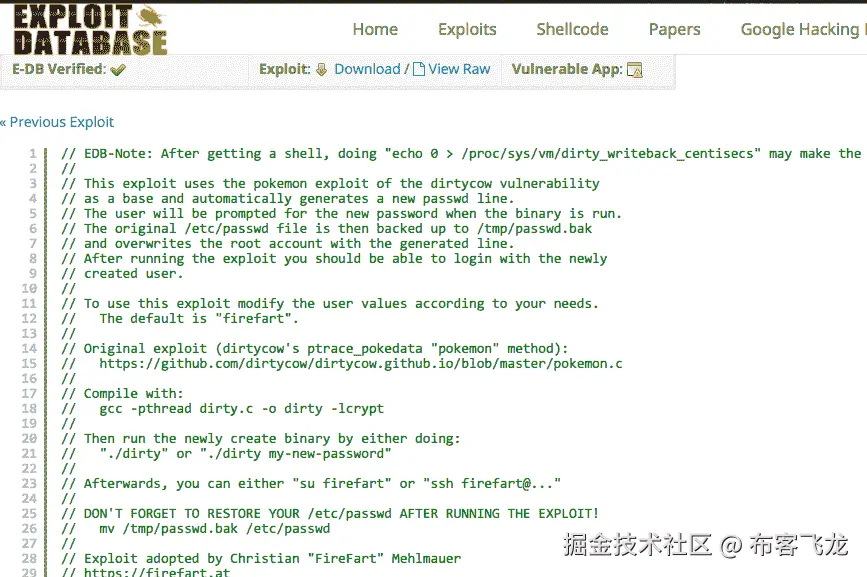Click the 'Exploit:' label
The height and width of the screenshot is (577, 867).
[284, 69]
